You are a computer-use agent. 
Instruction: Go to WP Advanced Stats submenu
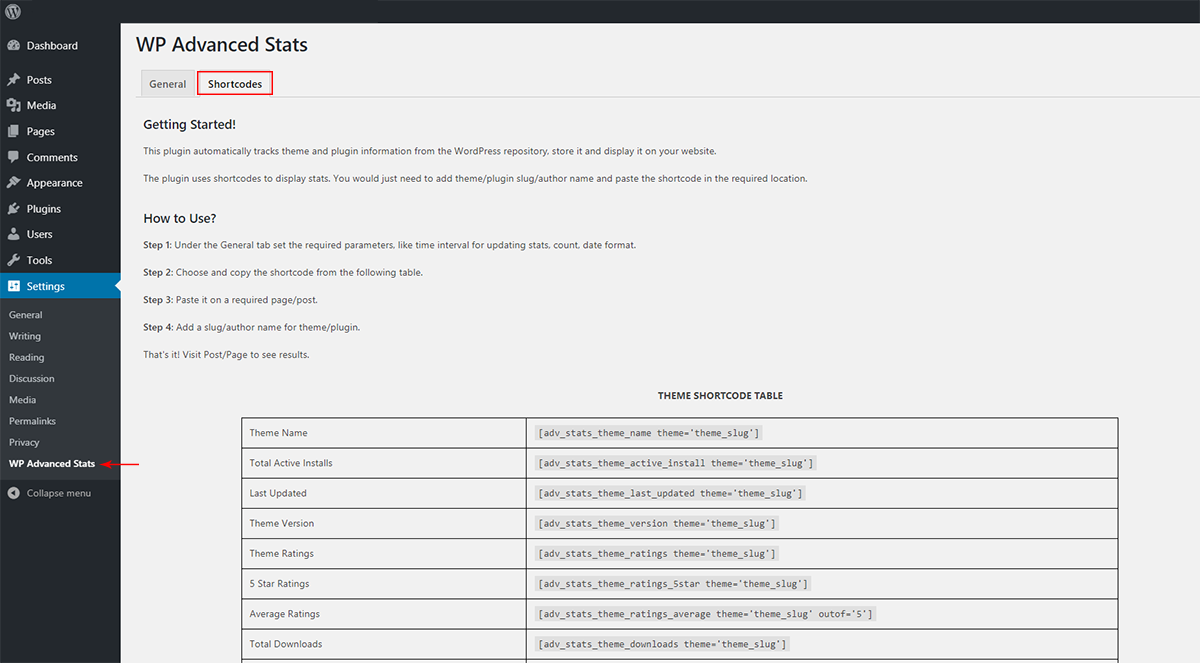coord(52,464)
